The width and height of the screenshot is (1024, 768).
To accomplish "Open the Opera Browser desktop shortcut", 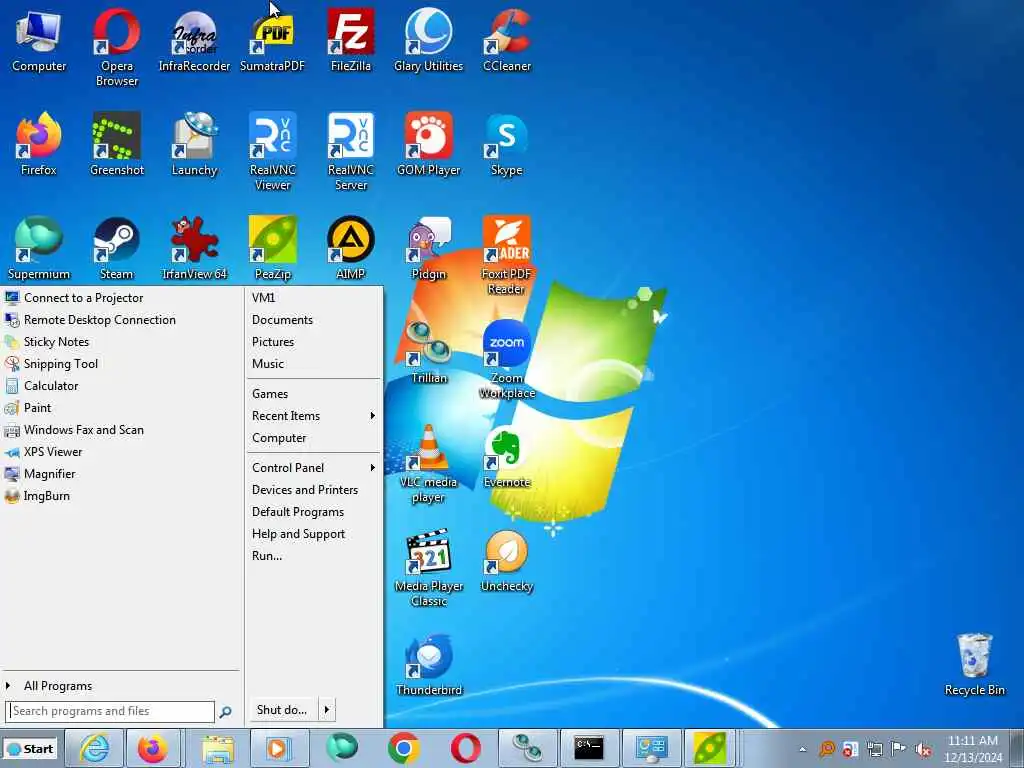I will click(x=116, y=46).
